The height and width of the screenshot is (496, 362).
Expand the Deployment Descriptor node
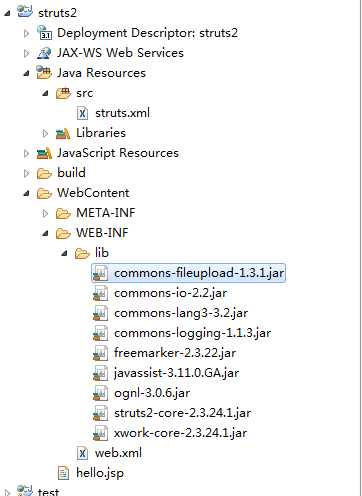click(26, 33)
